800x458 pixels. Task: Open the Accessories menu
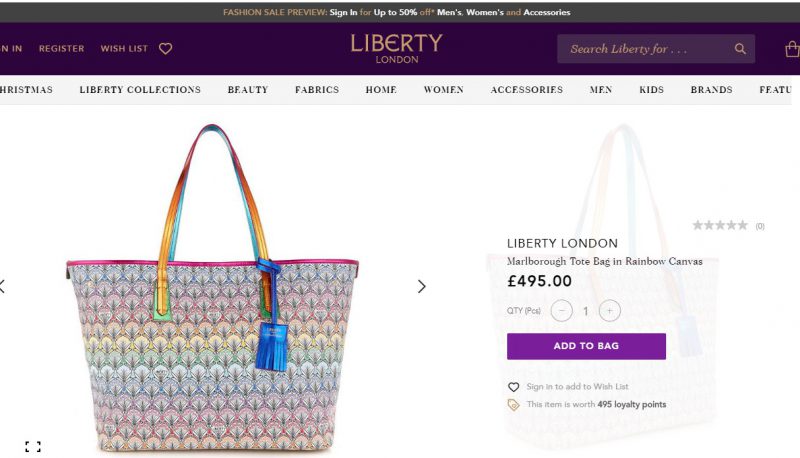click(527, 90)
